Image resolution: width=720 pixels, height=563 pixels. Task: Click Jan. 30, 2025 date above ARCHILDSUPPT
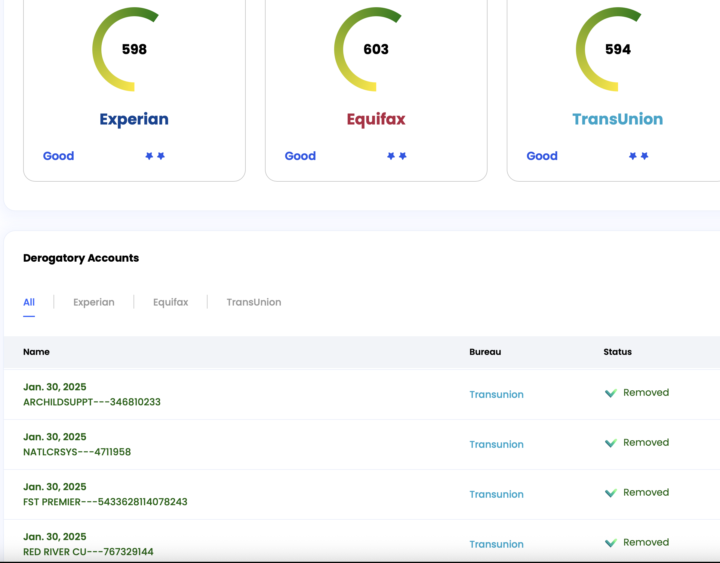pyautogui.click(x=55, y=387)
